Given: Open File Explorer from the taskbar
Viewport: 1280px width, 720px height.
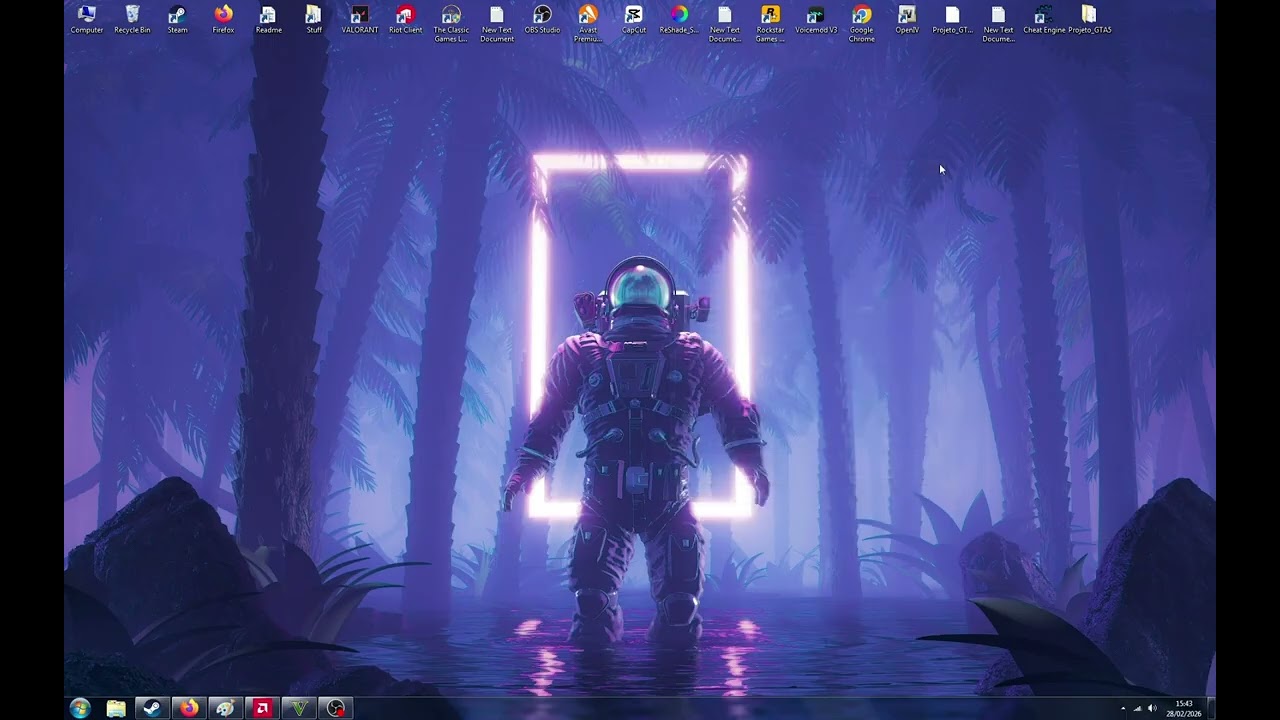Looking at the screenshot, I should point(116,709).
